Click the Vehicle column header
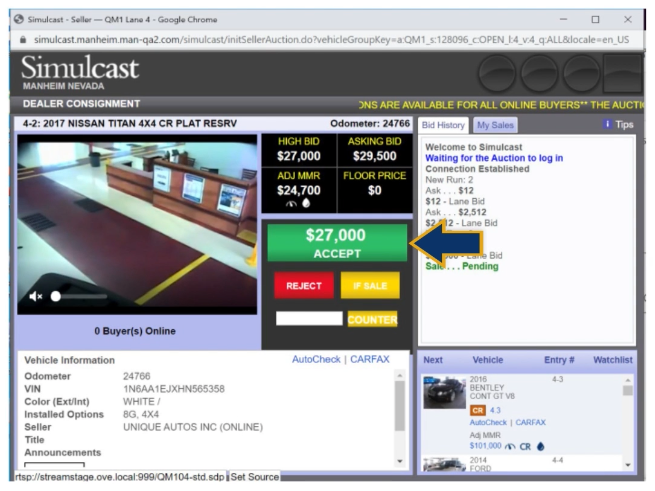 487,360
